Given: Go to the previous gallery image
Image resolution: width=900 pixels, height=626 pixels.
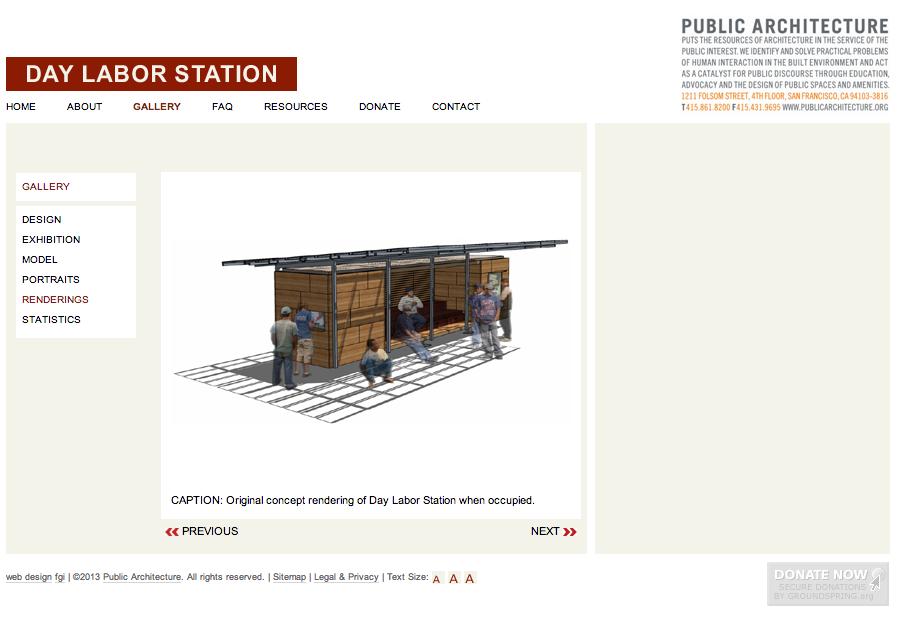Looking at the screenshot, I should pyautogui.click(x=202, y=532).
